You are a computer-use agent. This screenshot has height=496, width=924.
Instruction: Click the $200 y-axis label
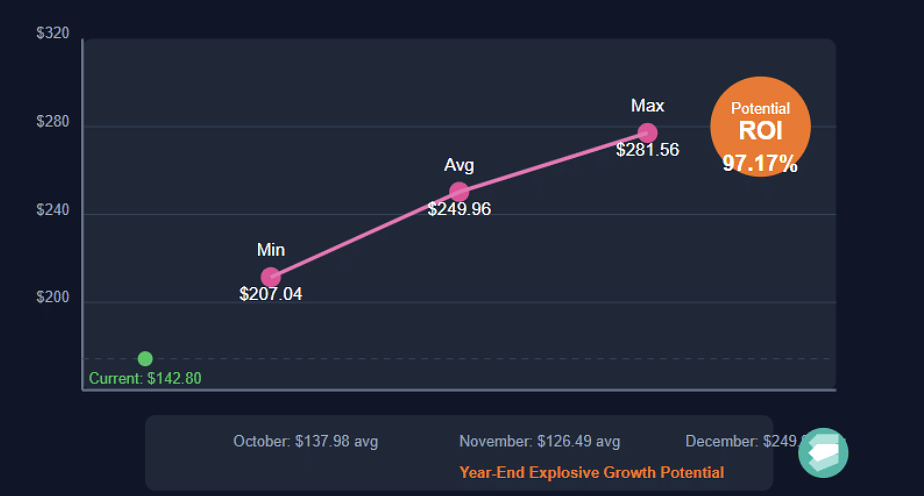pyautogui.click(x=52, y=297)
